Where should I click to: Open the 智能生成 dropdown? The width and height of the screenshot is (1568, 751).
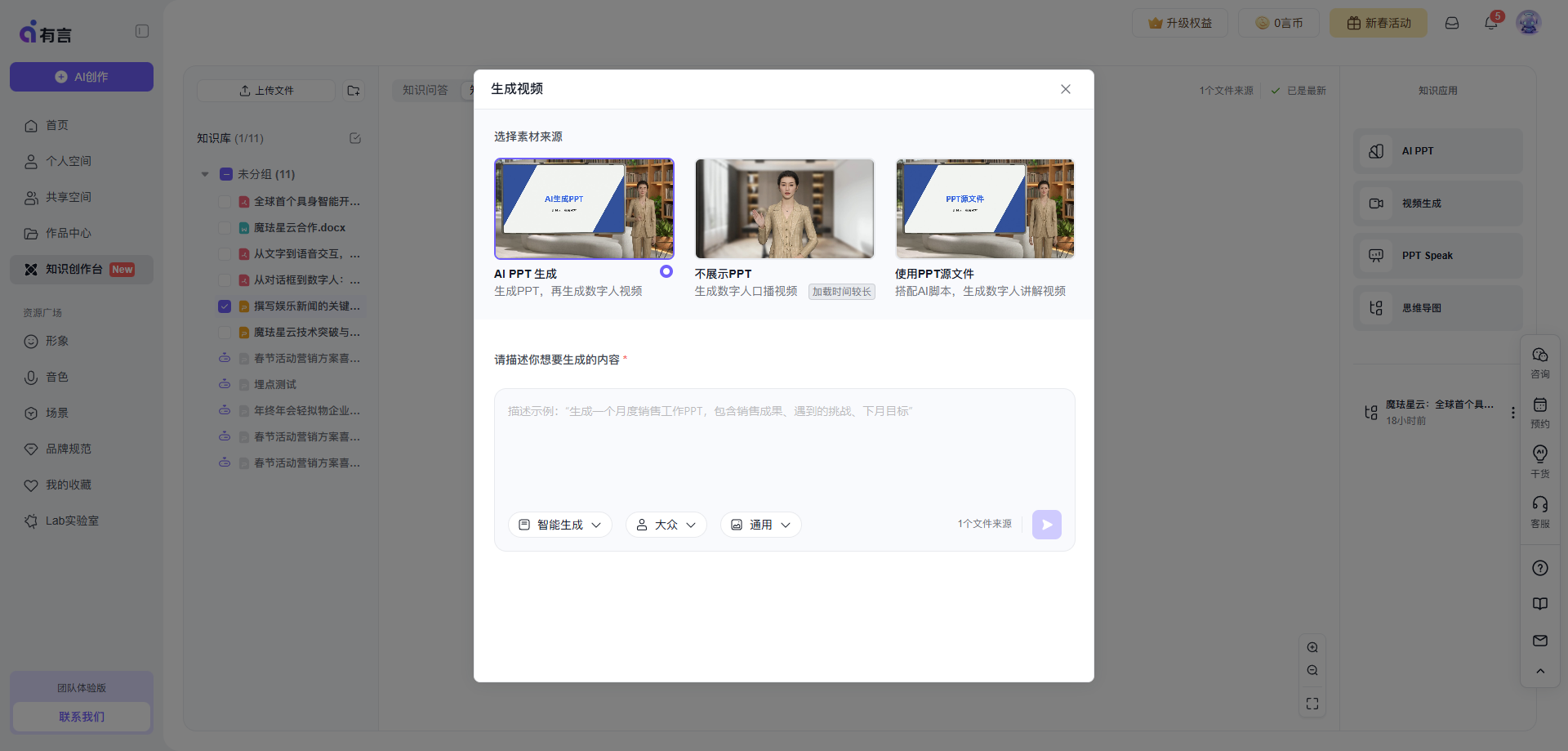click(559, 524)
